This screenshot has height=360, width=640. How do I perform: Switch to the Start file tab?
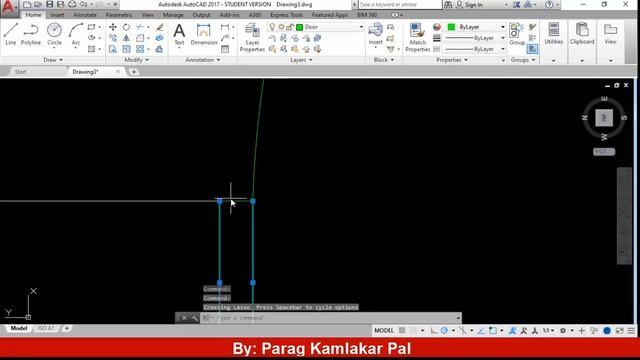click(20, 72)
